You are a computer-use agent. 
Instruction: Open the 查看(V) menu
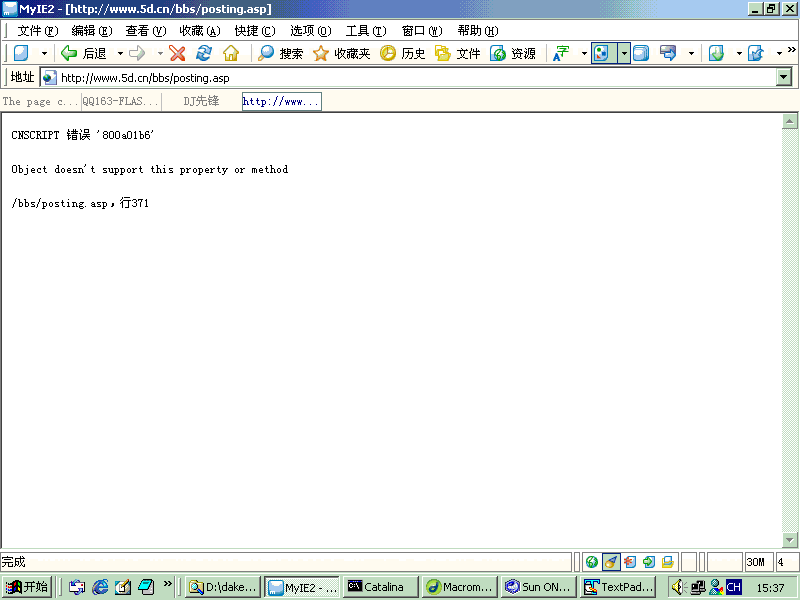click(146, 31)
